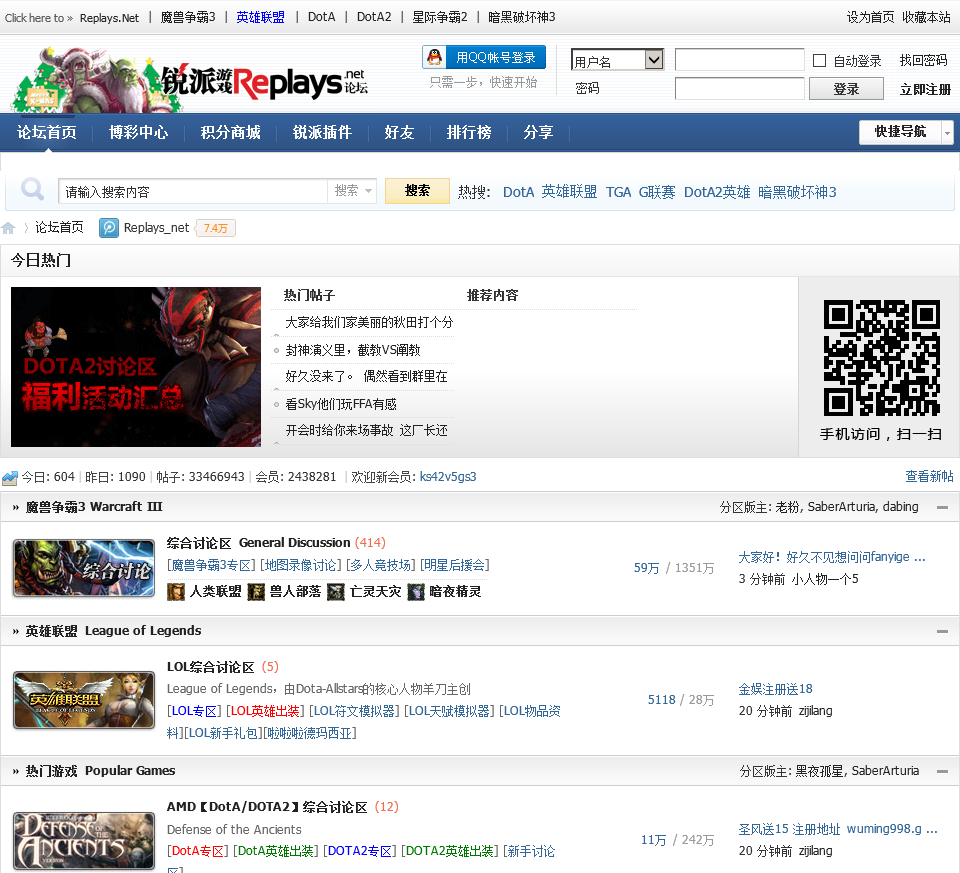This screenshot has width=960, height=873.
Task: Open the DotA2 top bar link
Action: coord(373,17)
